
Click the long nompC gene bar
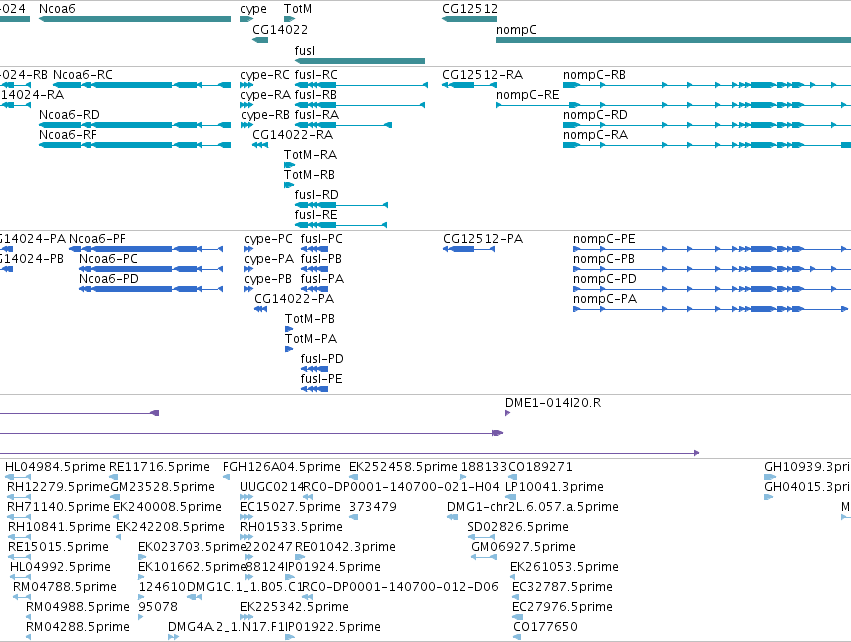coord(673,40)
